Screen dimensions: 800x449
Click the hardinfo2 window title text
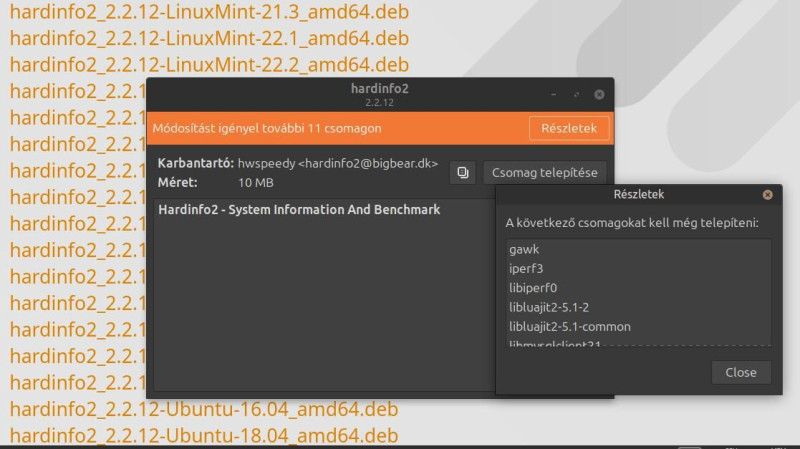click(380, 89)
